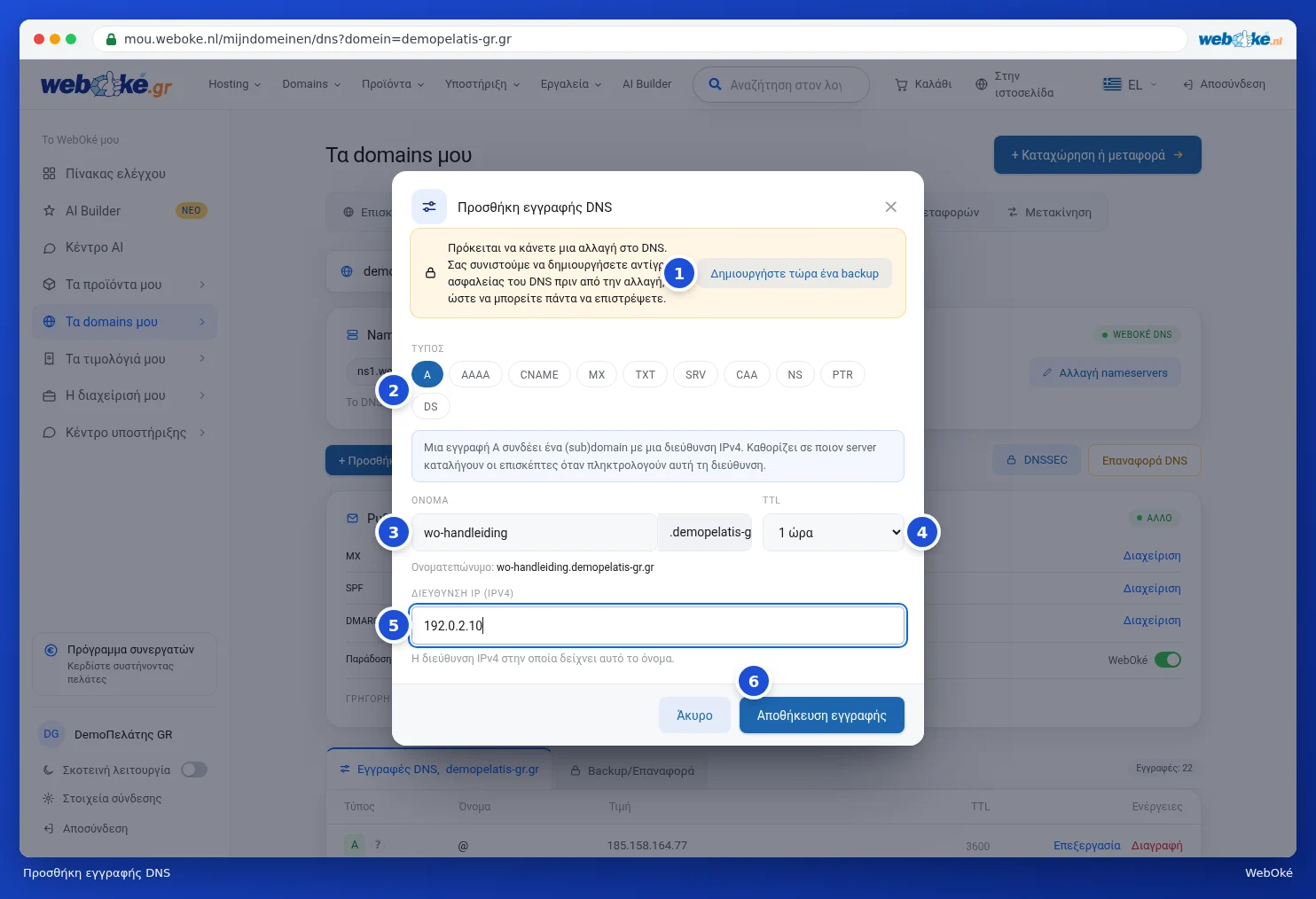The width and height of the screenshot is (1316, 899).
Task: Click the Κέντρο AI chat icon
Action: pyautogui.click(x=49, y=248)
